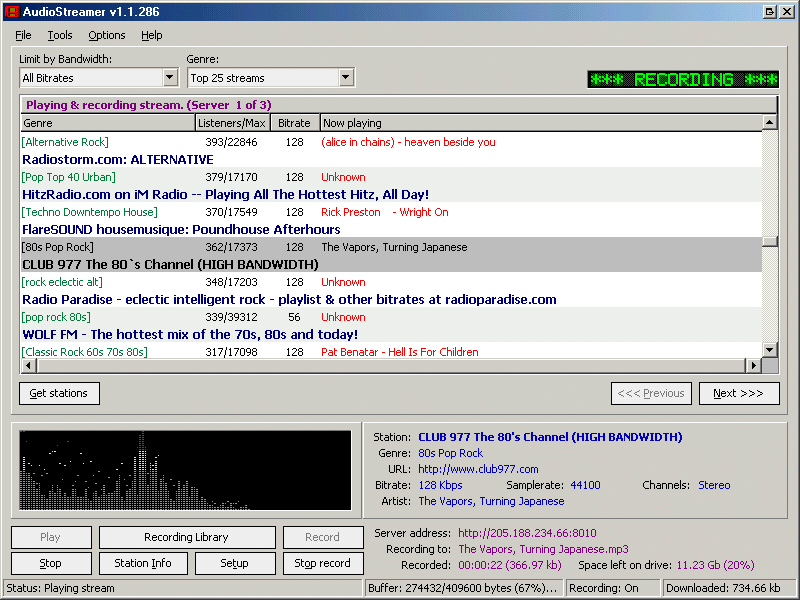Click the station list scroll up arrow
This screenshot has width=800, height=600.
pos(769,122)
